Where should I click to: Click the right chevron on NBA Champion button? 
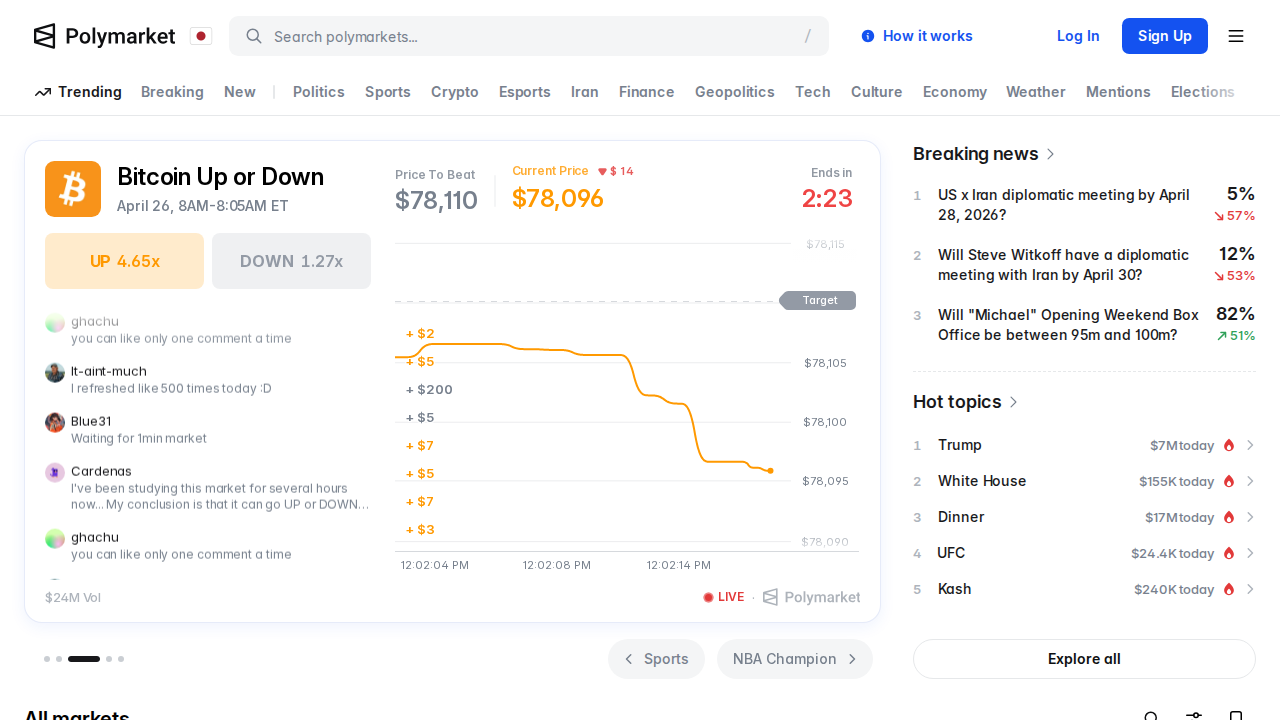(x=852, y=659)
